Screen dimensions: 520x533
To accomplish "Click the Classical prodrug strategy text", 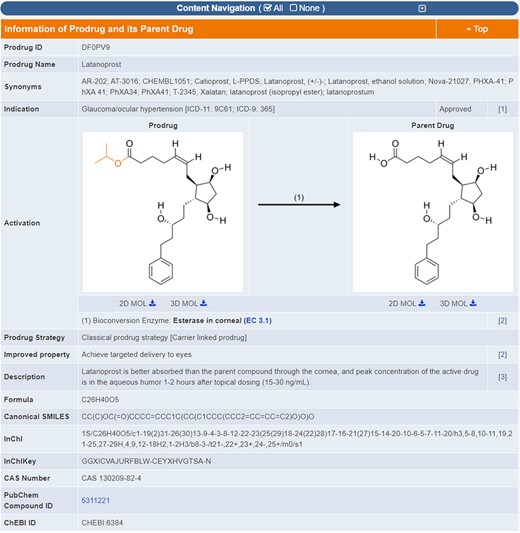I will (164, 338).
